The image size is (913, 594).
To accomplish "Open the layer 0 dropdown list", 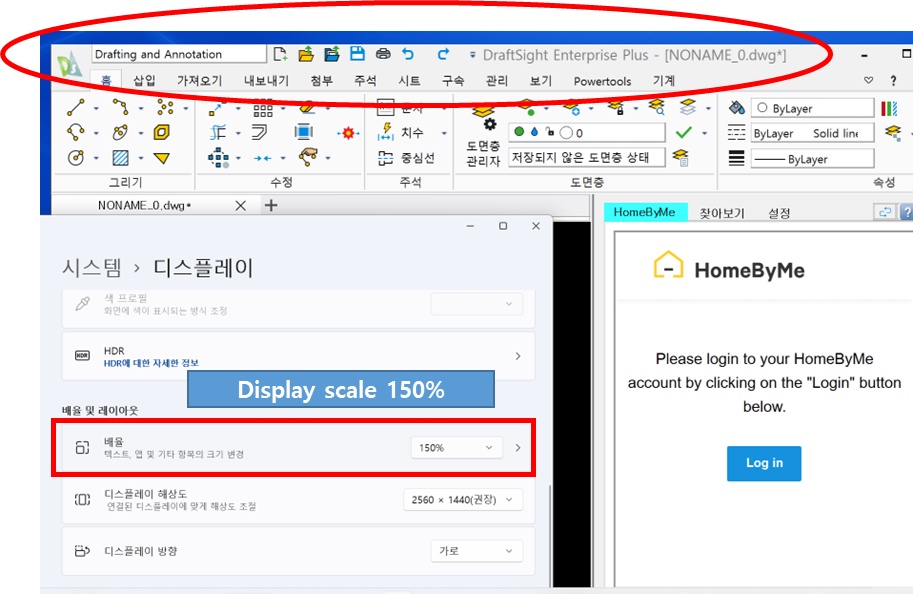I will pyautogui.click(x=586, y=133).
